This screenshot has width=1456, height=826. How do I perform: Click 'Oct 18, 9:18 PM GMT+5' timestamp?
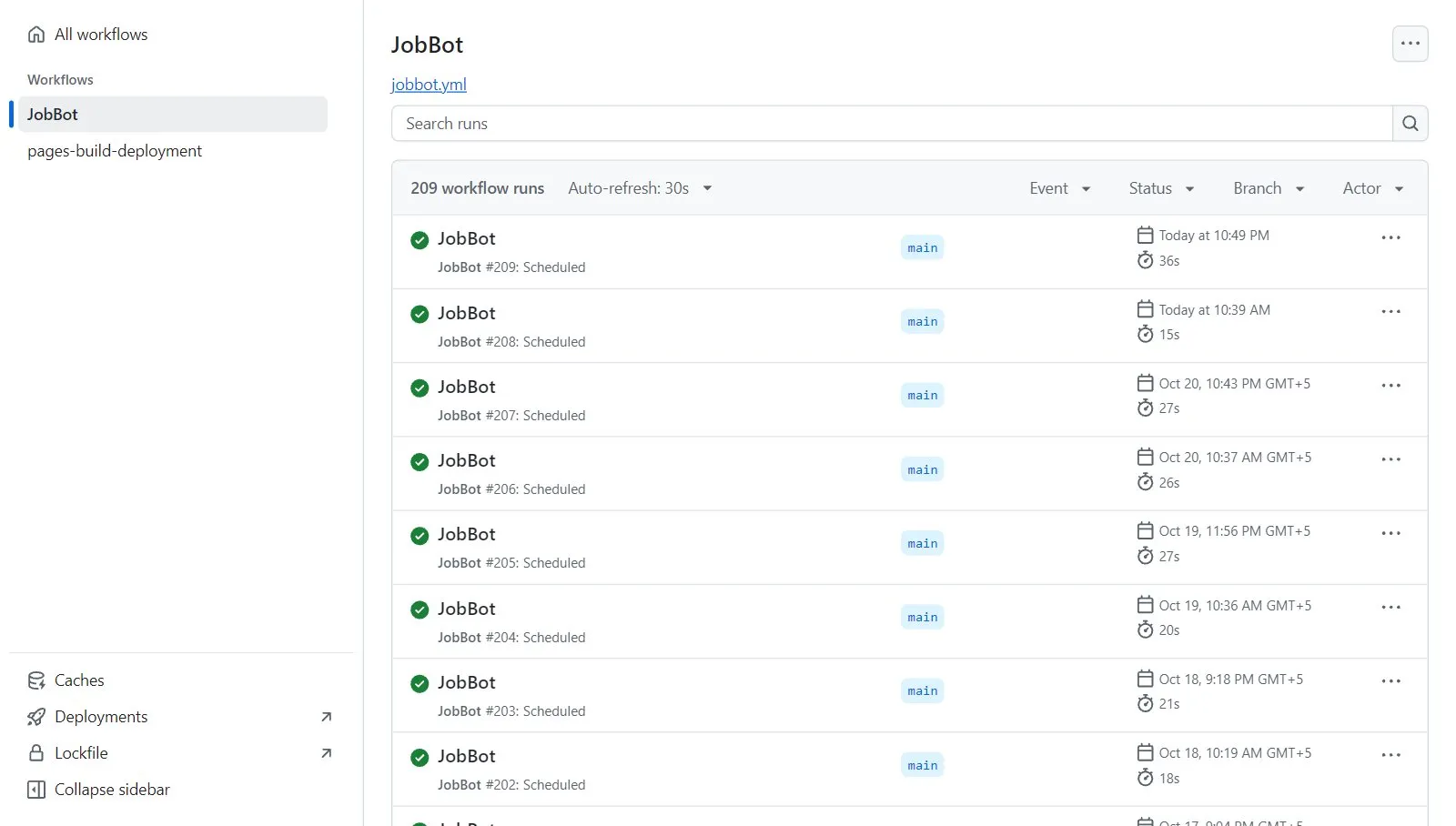pos(1231,680)
